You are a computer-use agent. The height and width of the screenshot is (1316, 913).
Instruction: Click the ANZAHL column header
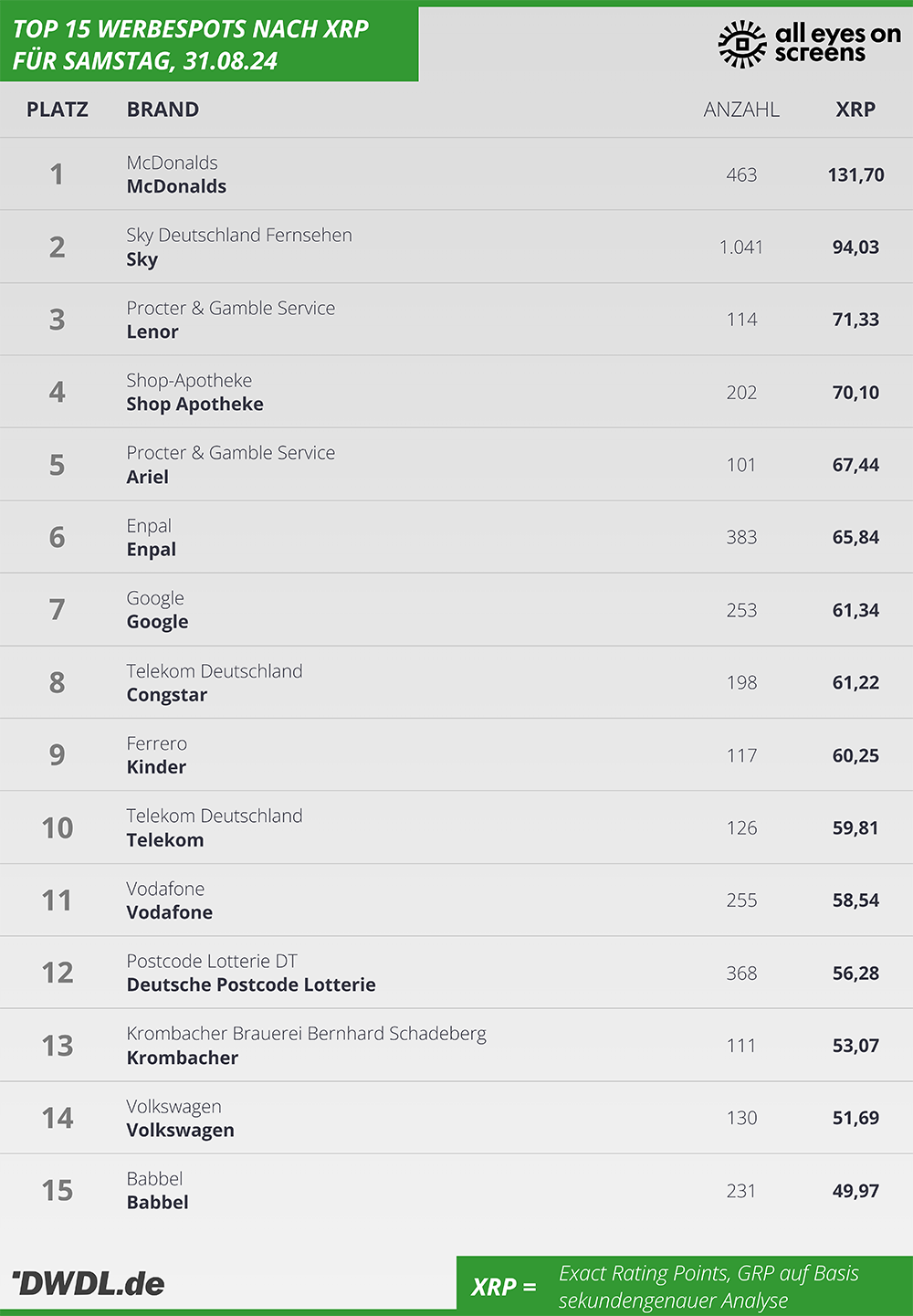(x=741, y=110)
